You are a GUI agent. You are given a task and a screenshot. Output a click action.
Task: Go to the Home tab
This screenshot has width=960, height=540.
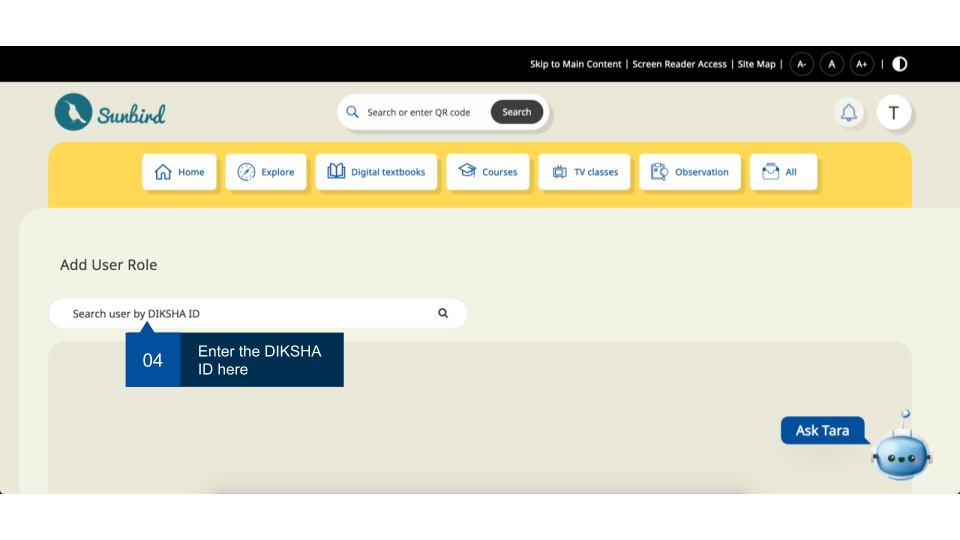[179, 172]
